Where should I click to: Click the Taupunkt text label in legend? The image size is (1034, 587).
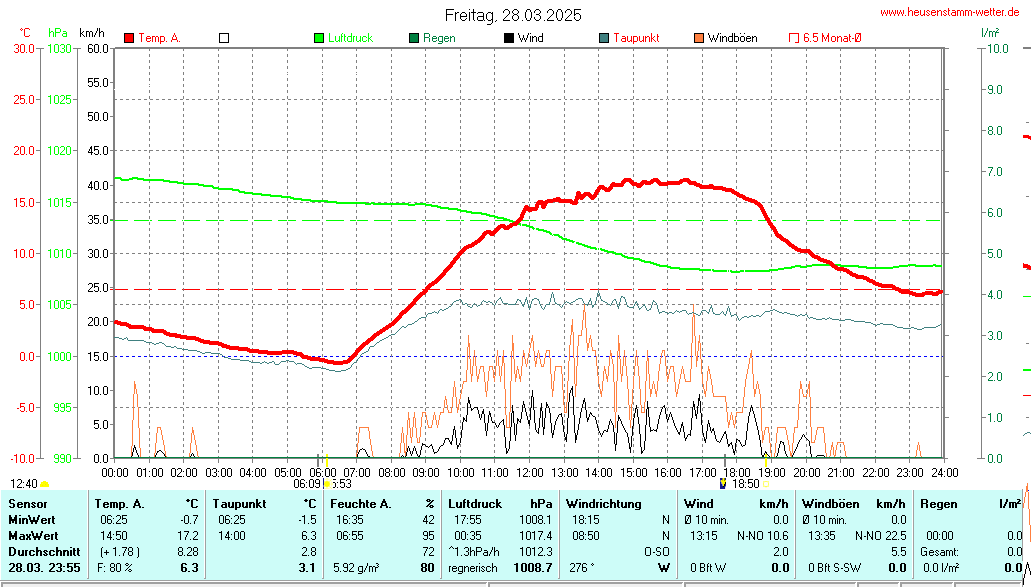pyautogui.click(x=636, y=38)
